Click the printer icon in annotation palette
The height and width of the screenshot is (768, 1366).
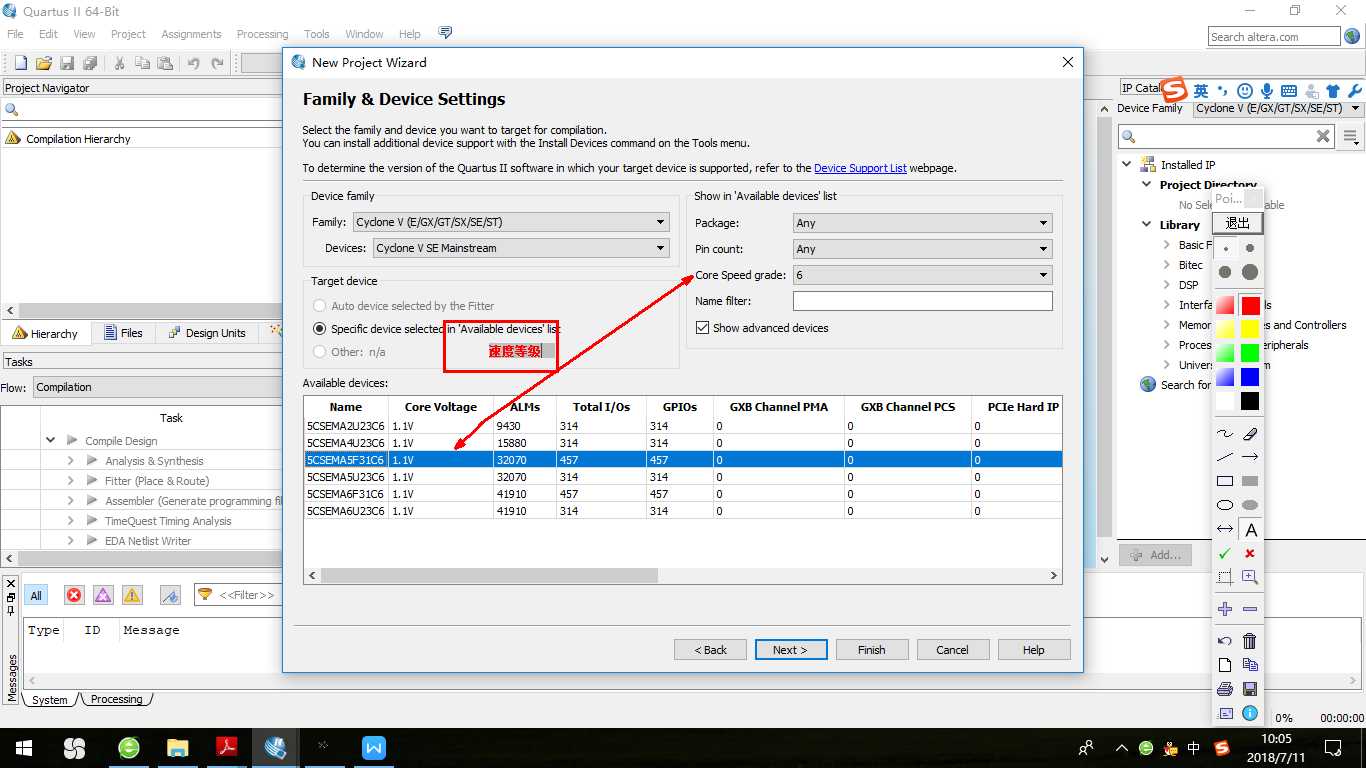point(1225,689)
